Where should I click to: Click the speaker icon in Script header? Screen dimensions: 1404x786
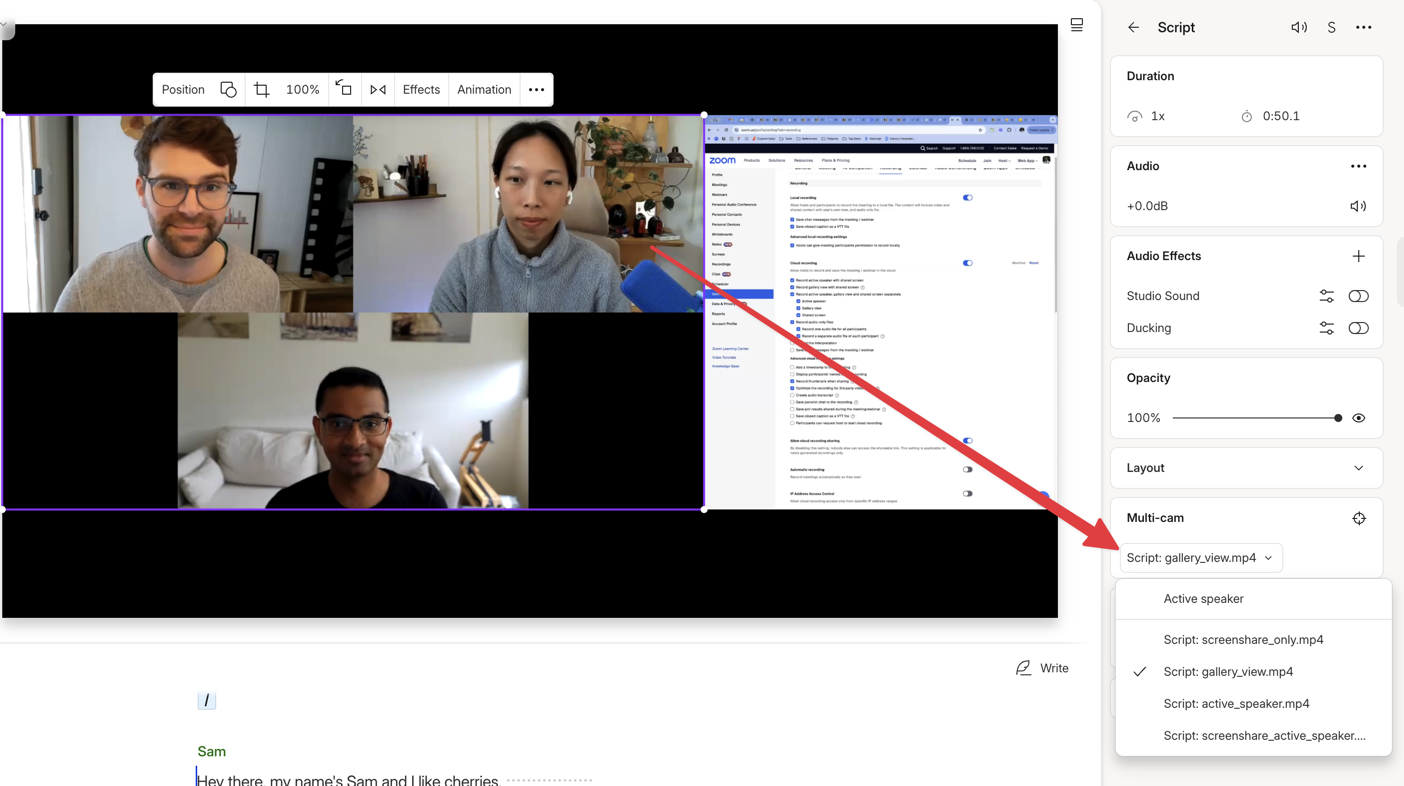[x=1298, y=28]
